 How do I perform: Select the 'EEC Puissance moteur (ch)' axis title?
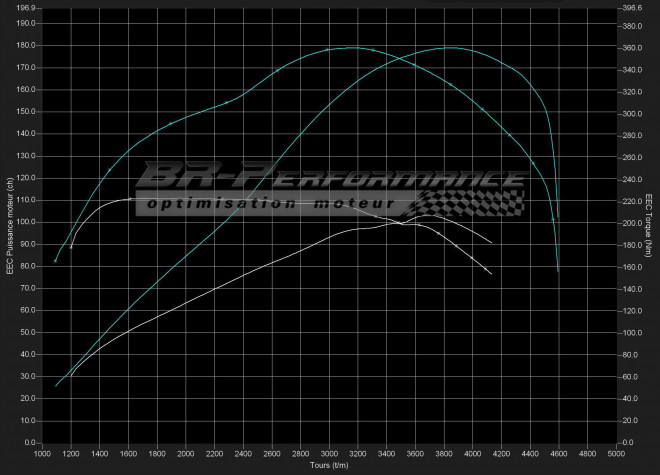click(8, 225)
